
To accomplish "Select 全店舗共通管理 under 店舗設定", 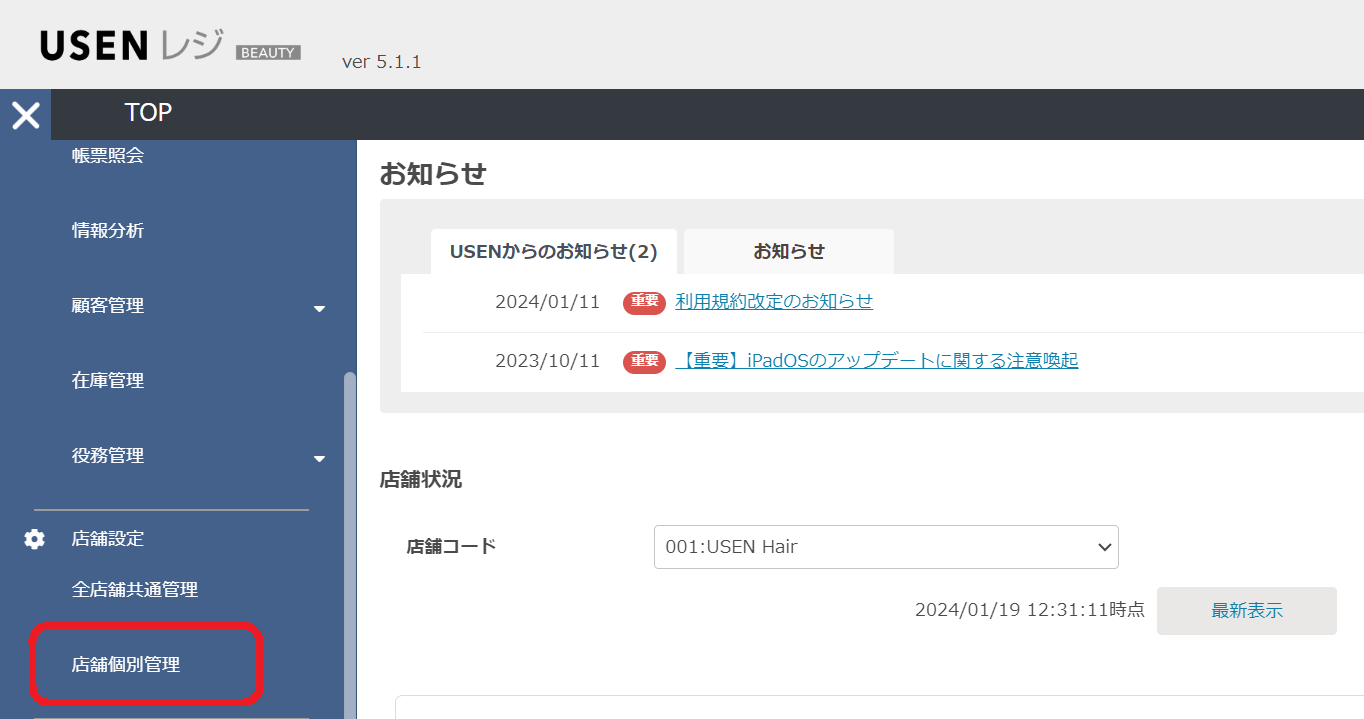I will (135, 590).
